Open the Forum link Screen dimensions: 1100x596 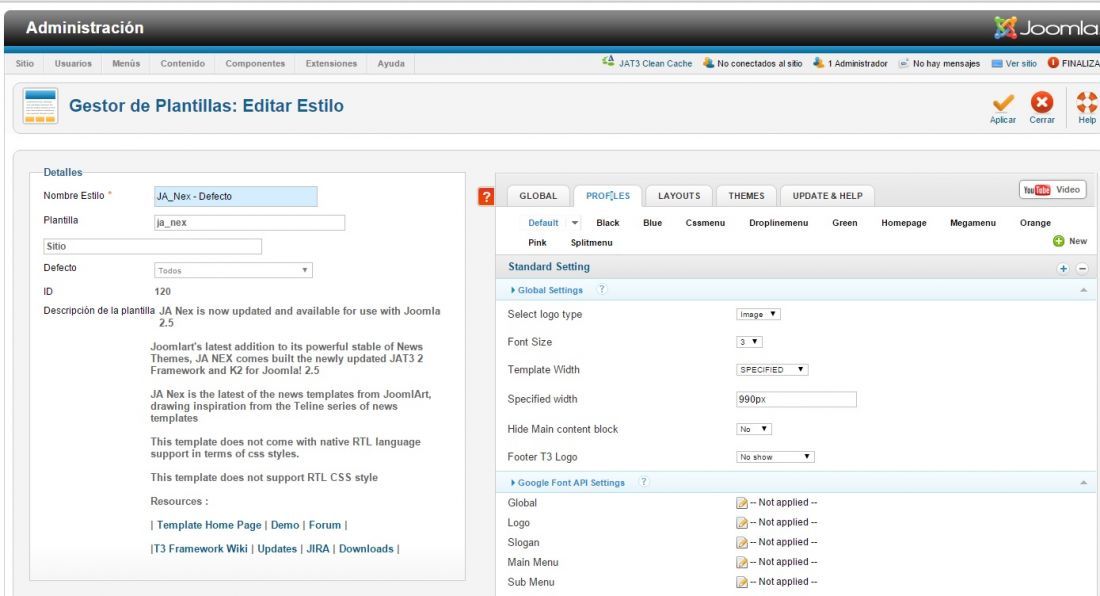click(x=325, y=525)
